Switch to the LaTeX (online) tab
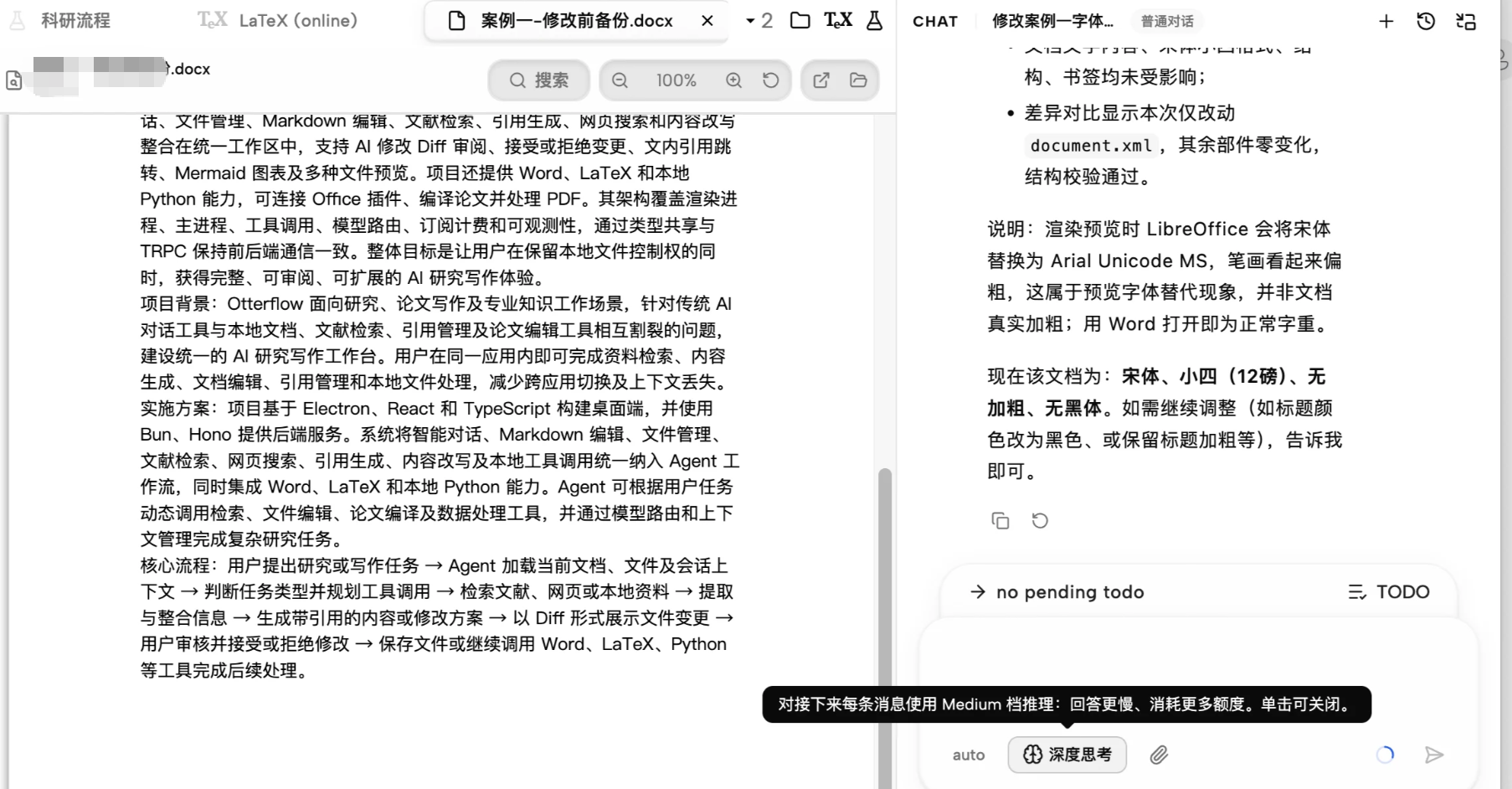1512x789 pixels. tap(278, 21)
